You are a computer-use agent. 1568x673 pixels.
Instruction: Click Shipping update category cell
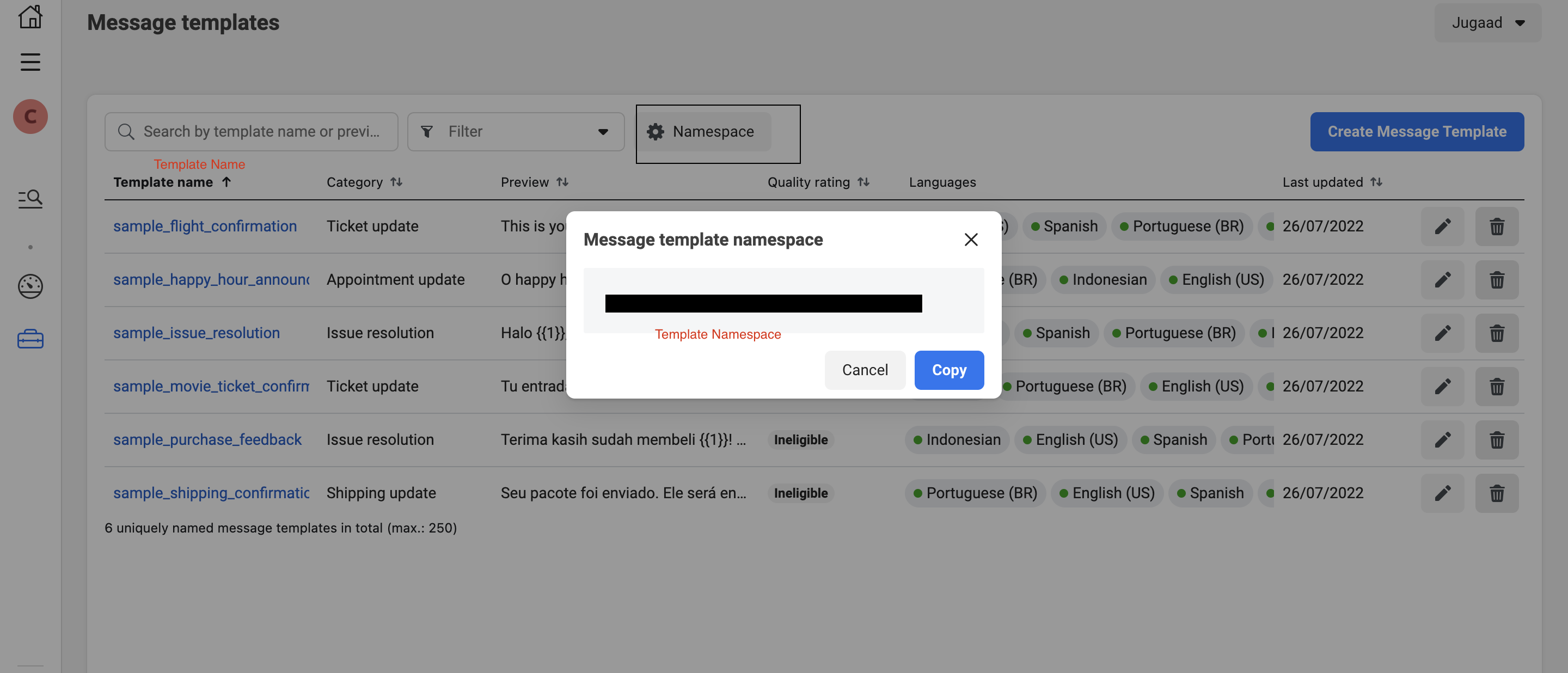381,493
